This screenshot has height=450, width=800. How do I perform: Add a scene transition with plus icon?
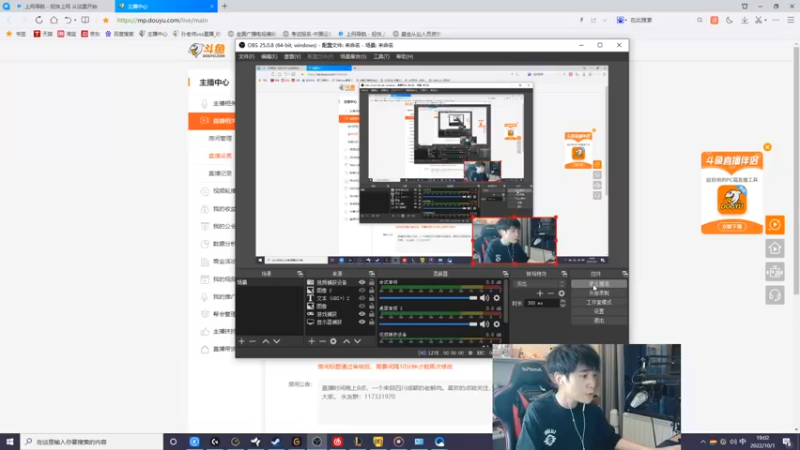click(540, 293)
